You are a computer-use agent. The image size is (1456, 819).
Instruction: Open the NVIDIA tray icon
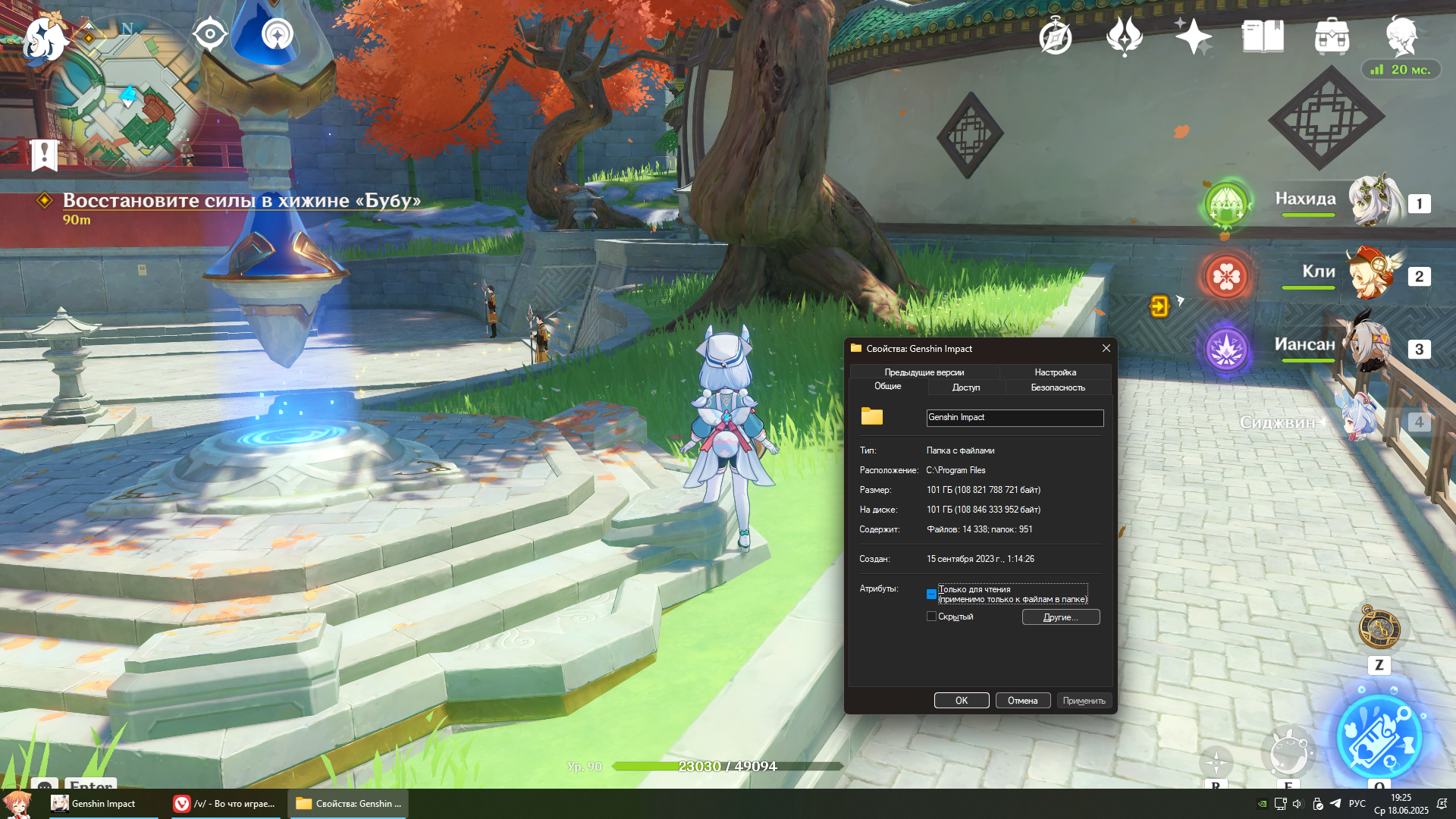point(1262,804)
